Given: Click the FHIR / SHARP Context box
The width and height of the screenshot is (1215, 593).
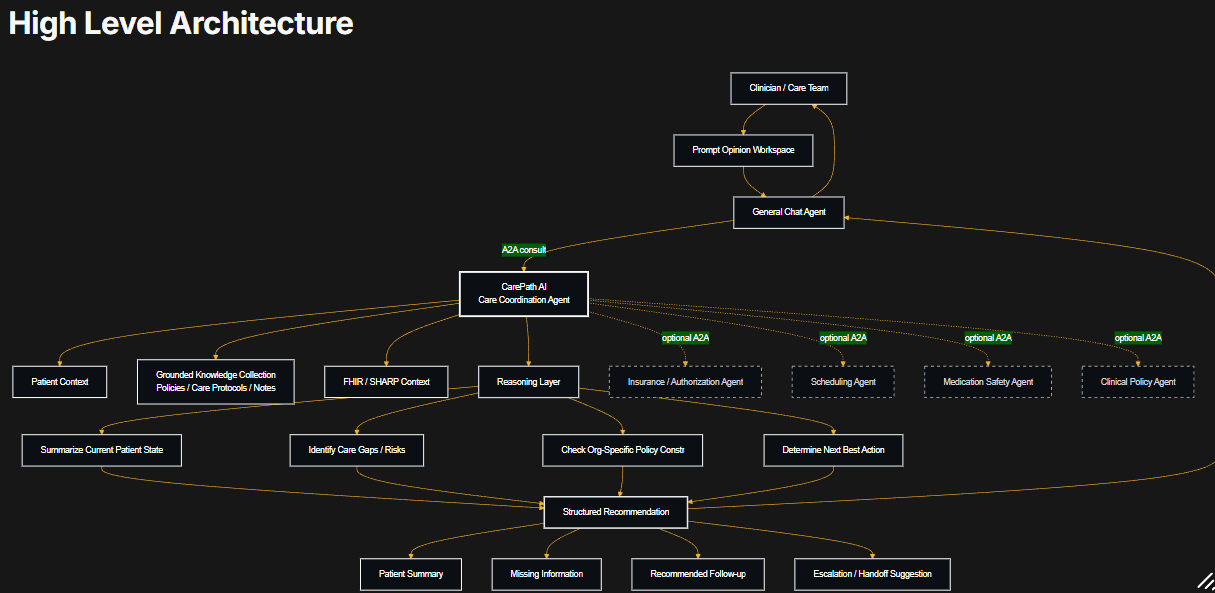Looking at the screenshot, I should click(x=386, y=381).
